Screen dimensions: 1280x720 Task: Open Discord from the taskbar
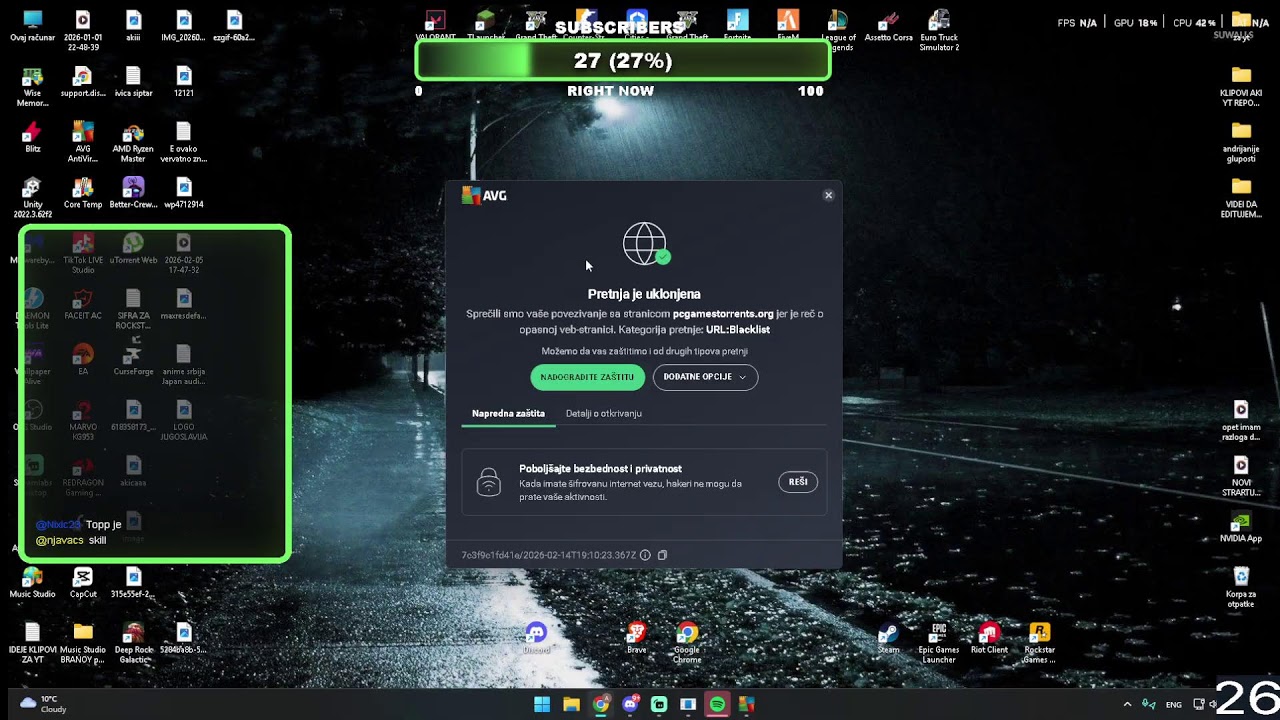coord(630,704)
